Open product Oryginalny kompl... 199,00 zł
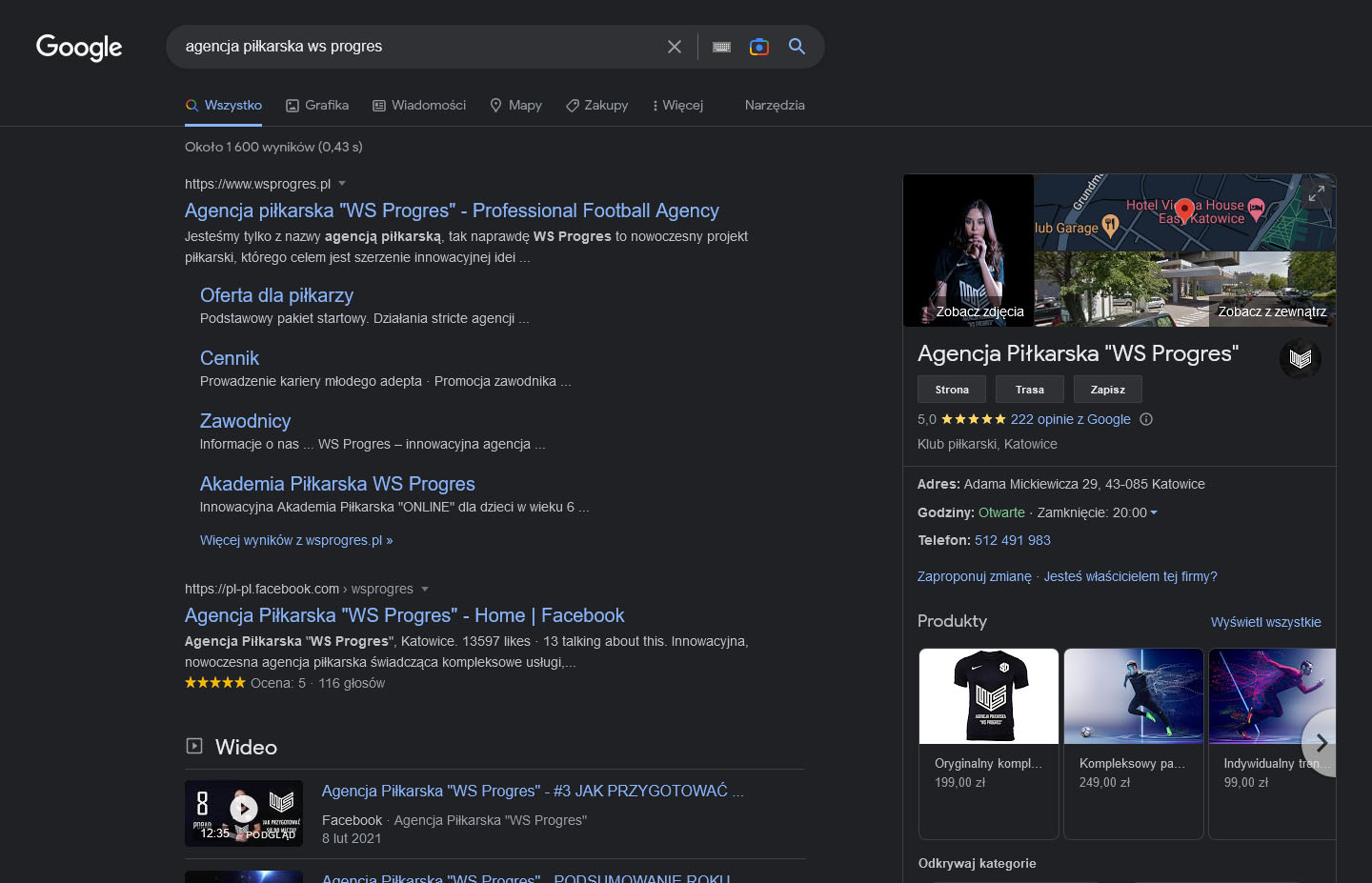 coord(989,744)
